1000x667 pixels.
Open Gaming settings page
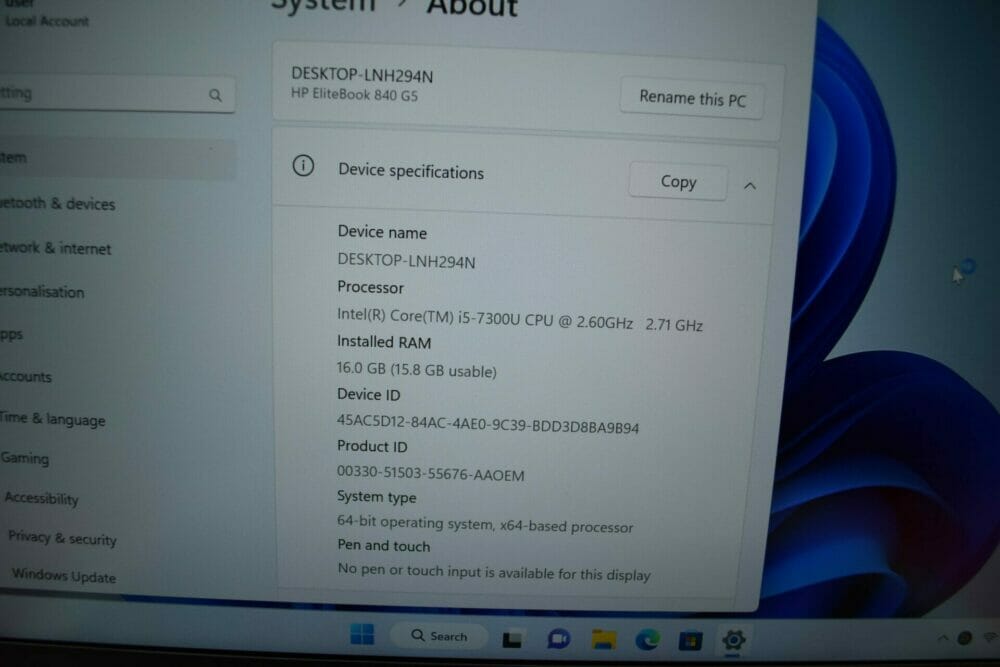(x=25, y=458)
